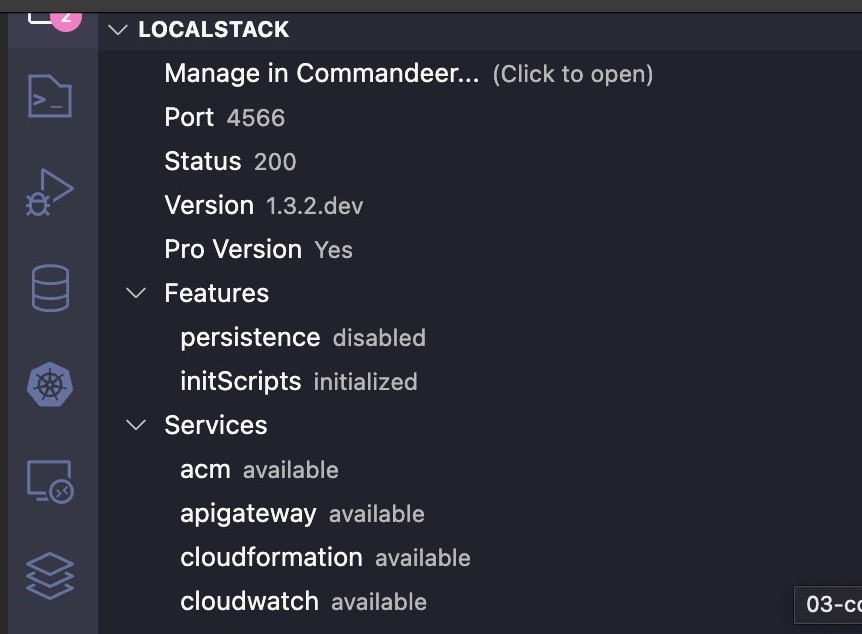Select the cloudformation available service
862x634 pixels.
480,558
